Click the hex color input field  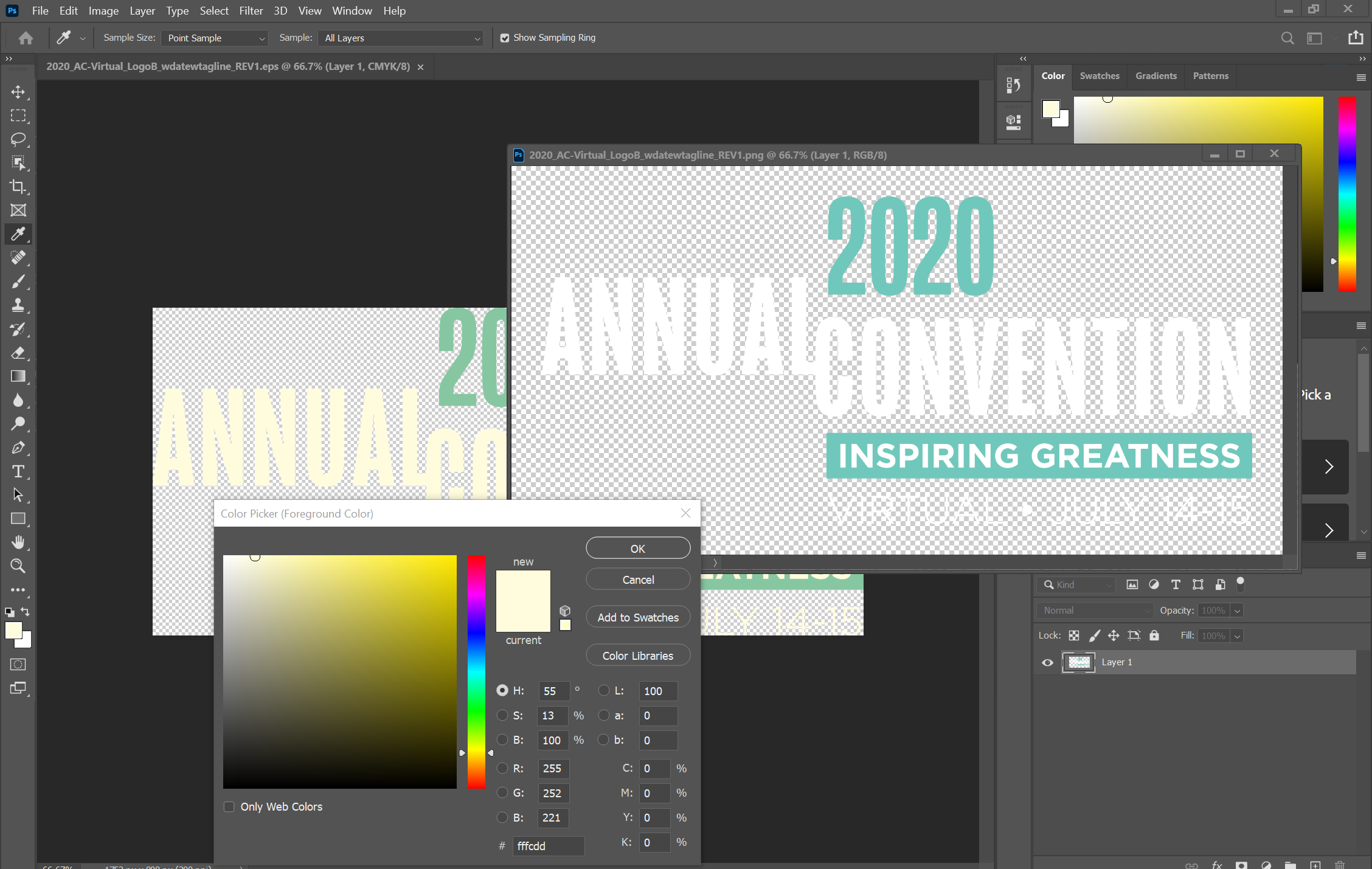point(549,846)
